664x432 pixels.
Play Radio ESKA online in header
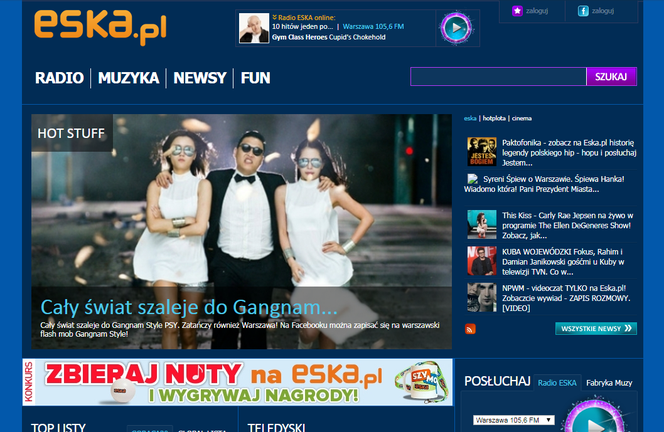[456, 28]
